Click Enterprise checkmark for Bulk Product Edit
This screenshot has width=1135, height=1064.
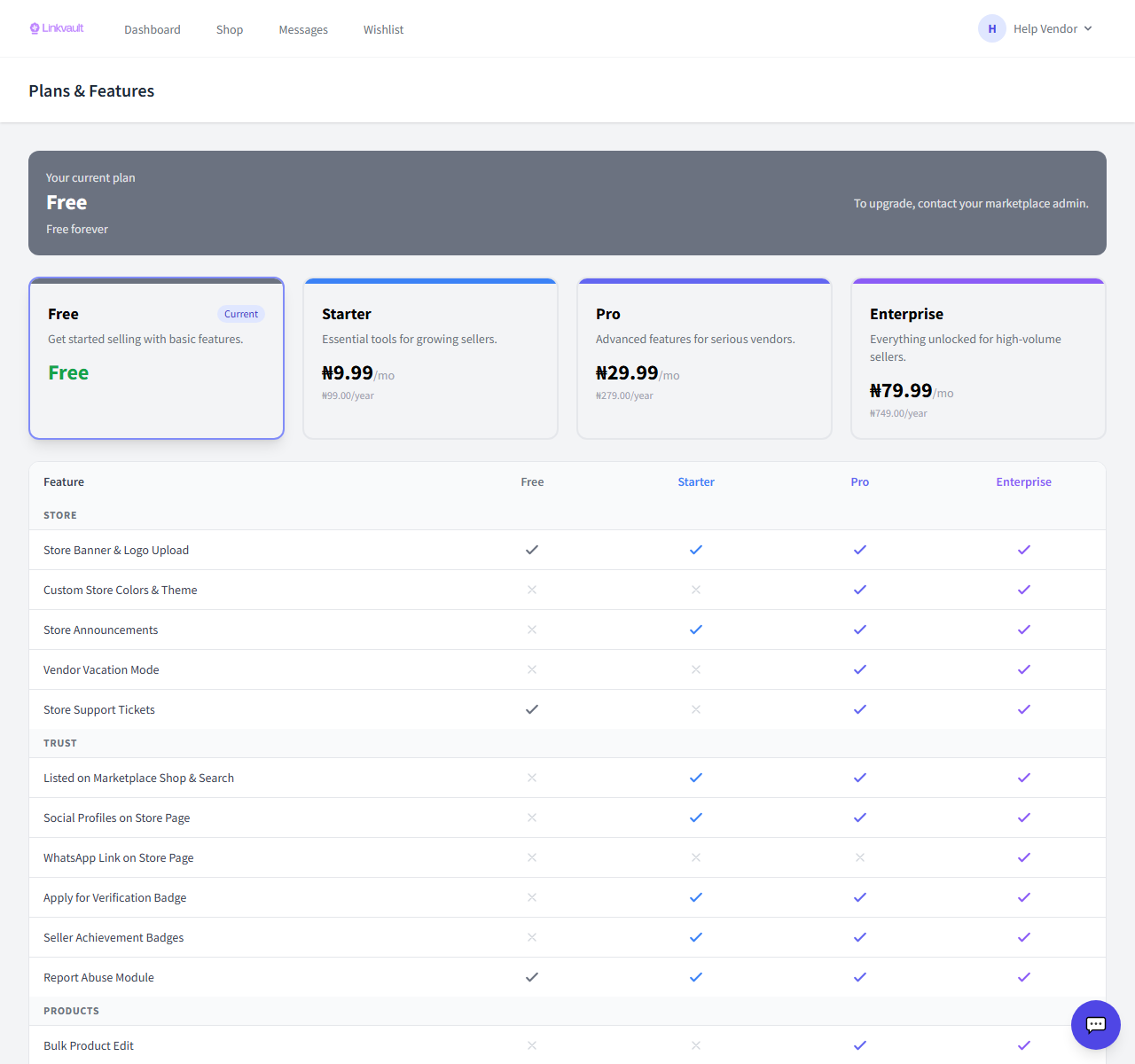pos(1024,1045)
